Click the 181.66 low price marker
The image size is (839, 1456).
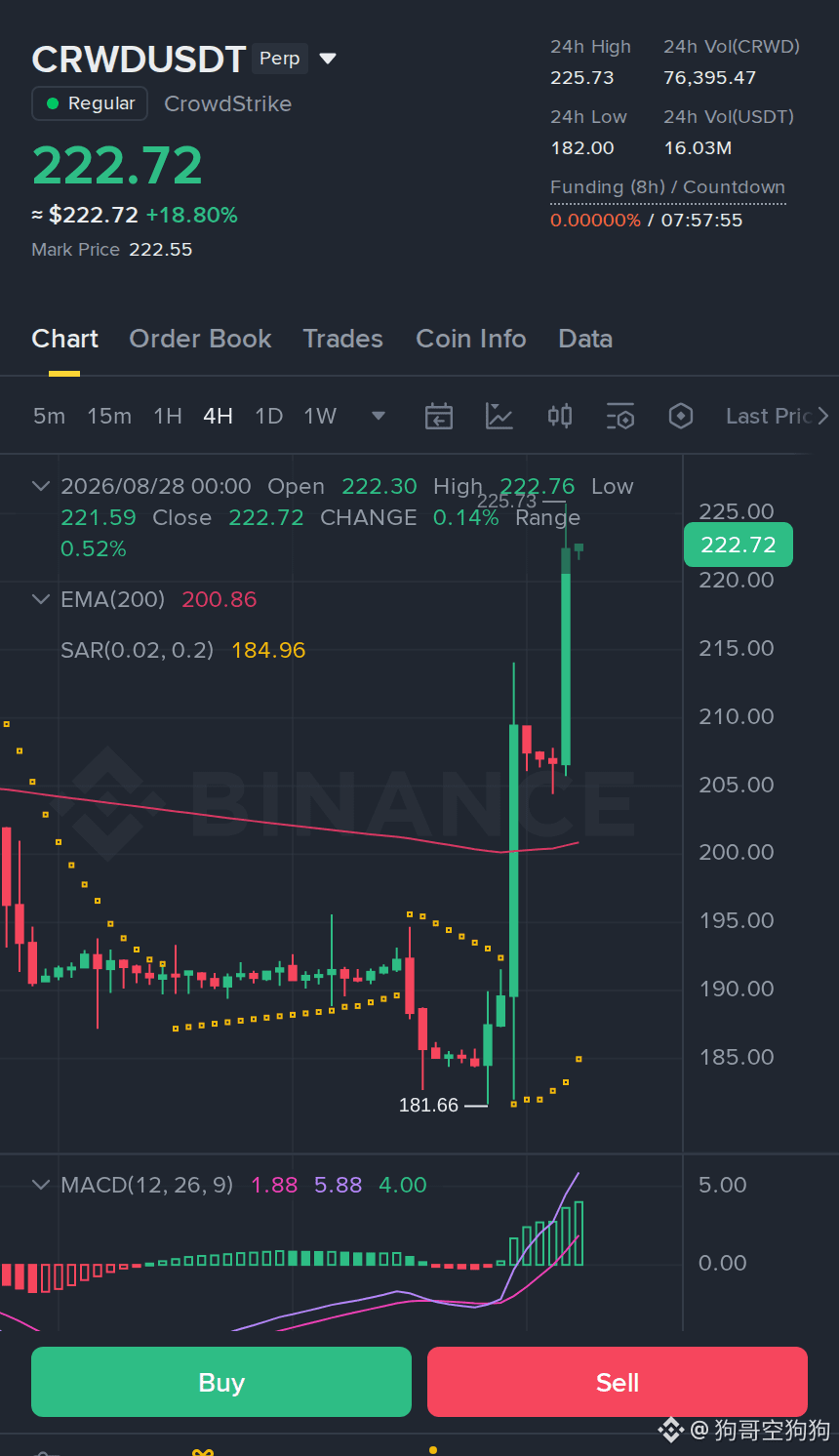pyautogui.click(x=428, y=1105)
